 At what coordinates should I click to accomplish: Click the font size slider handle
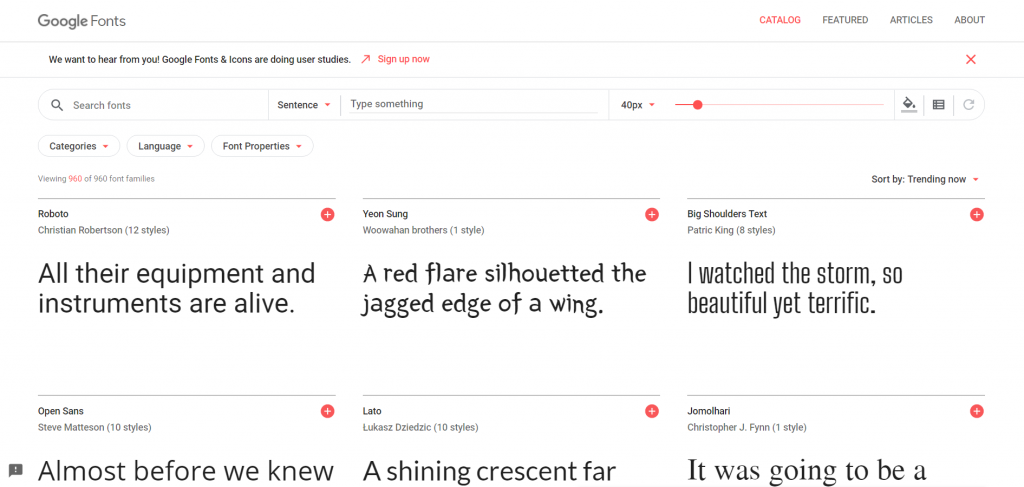pyautogui.click(x=697, y=104)
